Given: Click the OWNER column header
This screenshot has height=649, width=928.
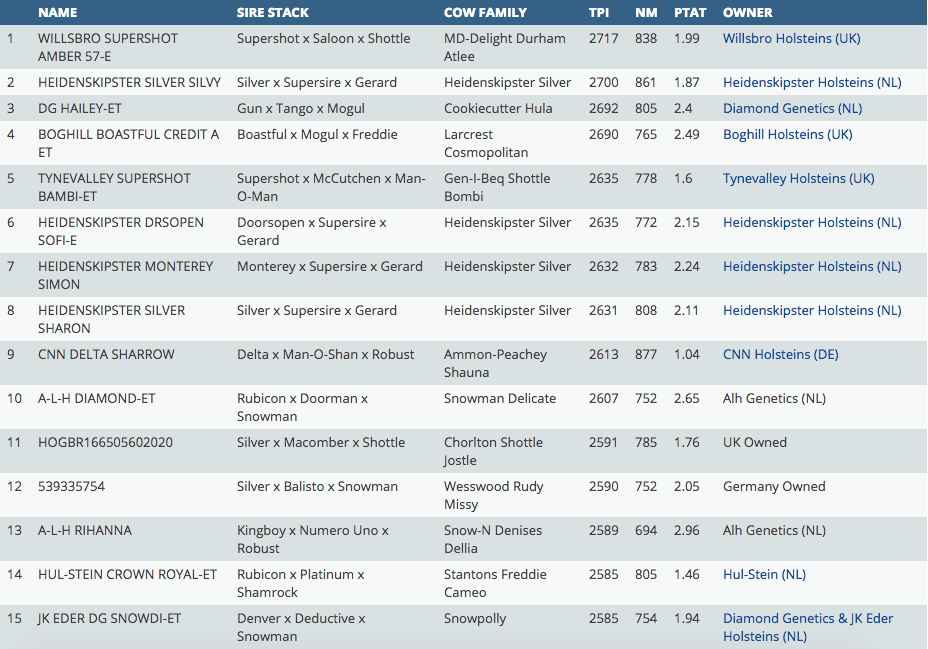Looking at the screenshot, I should coord(748,13).
